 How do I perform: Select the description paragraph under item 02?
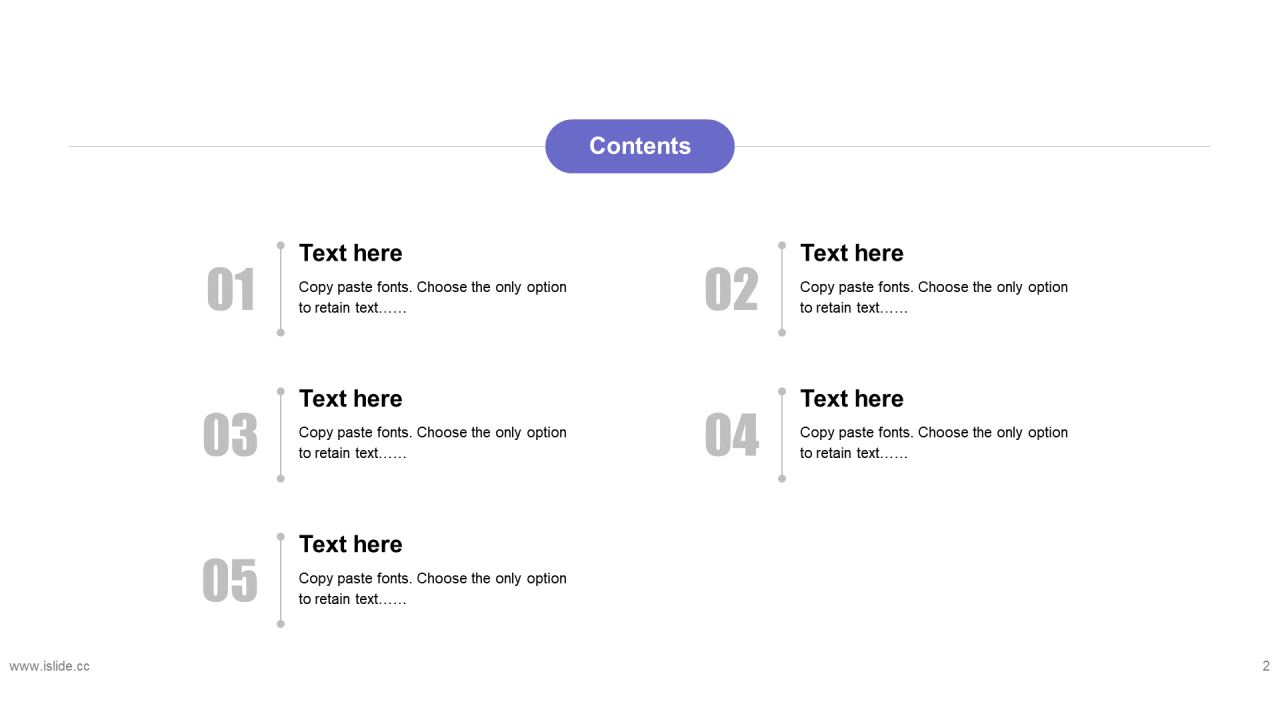934,297
